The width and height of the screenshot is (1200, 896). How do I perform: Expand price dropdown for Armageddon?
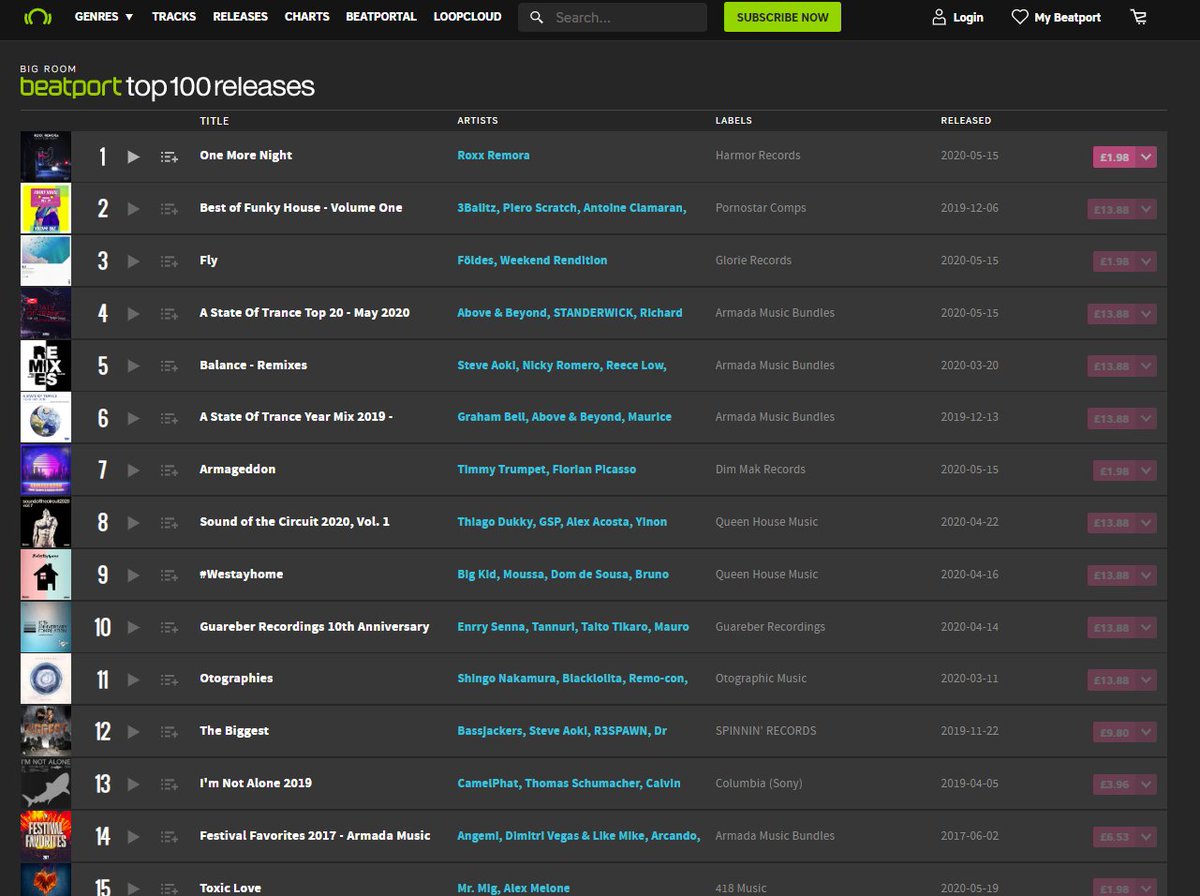[x=1146, y=470]
